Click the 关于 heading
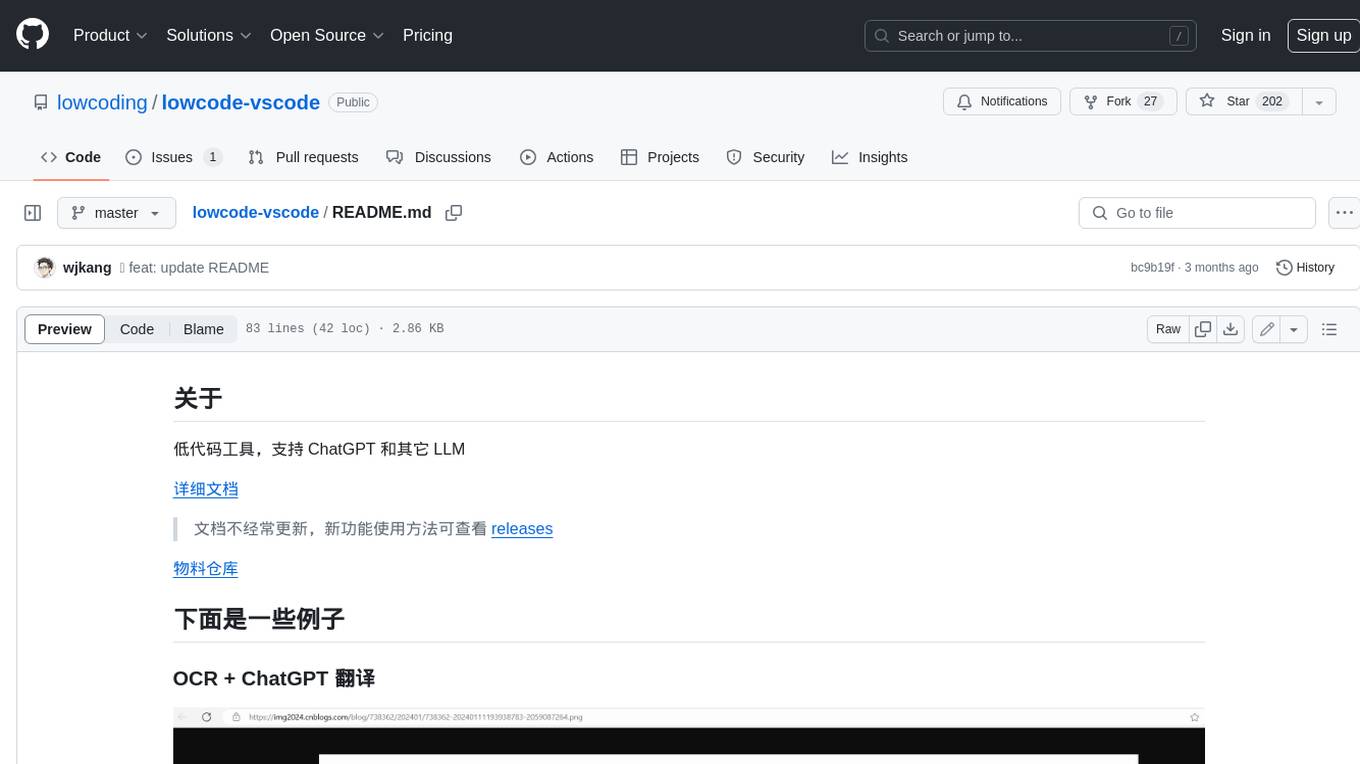Viewport: 1360px width, 764px height. click(197, 398)
